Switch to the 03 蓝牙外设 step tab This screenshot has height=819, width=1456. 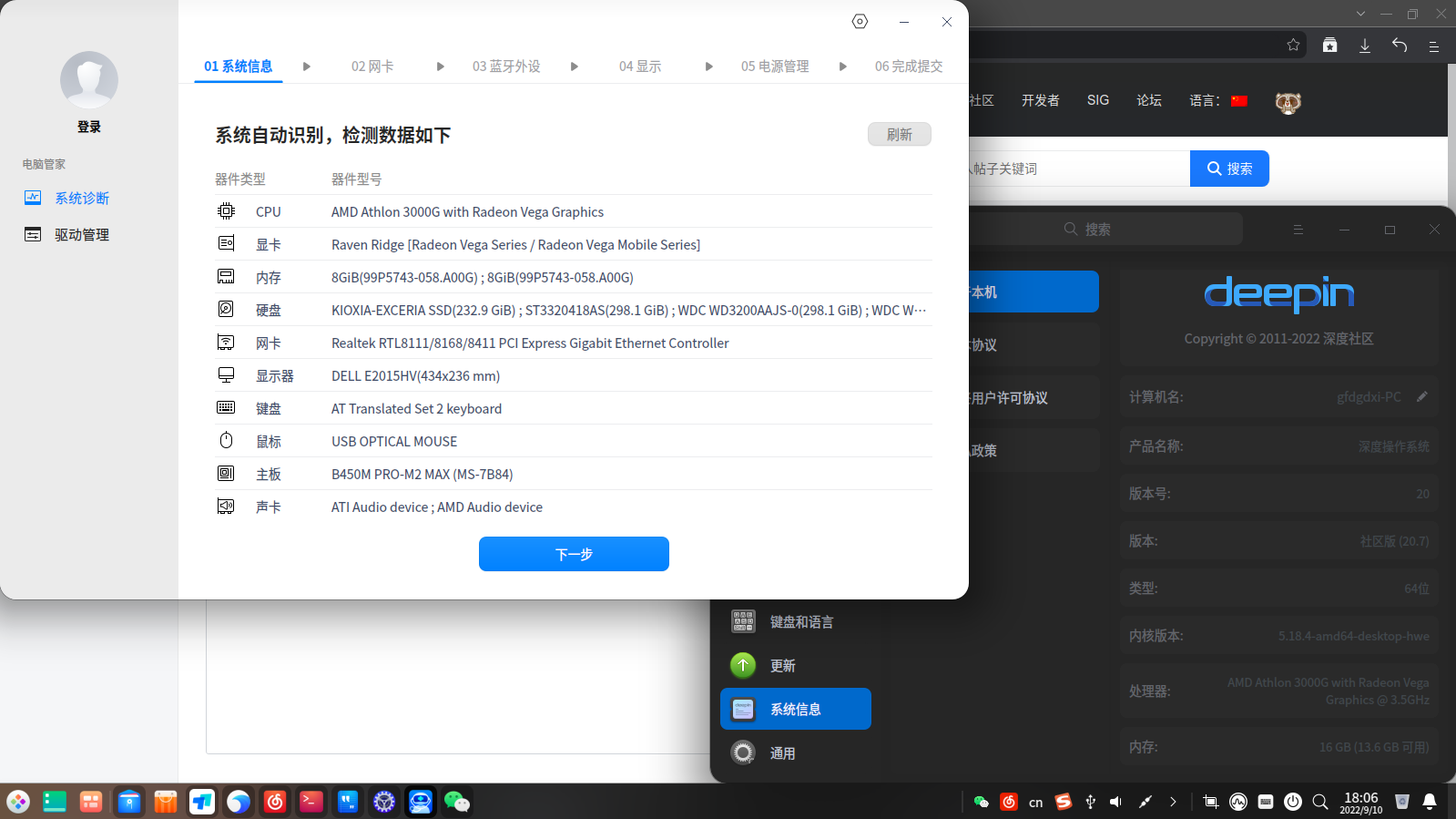point(506,67)
